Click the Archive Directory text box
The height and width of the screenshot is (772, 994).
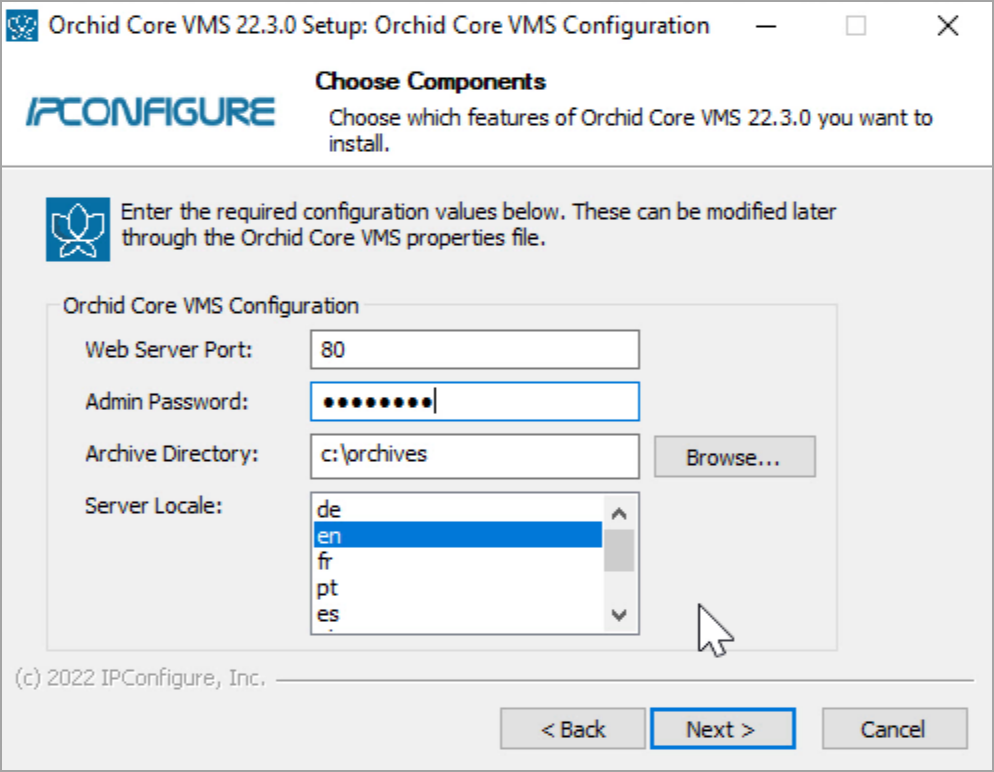click(x=474, y=455)
